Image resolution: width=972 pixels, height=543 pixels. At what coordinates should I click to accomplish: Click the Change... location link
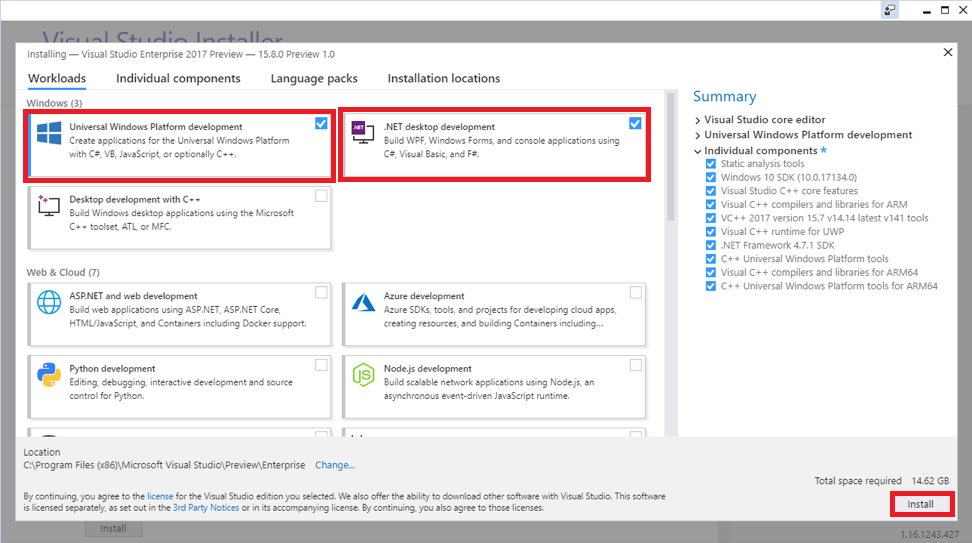click(335, 465)
